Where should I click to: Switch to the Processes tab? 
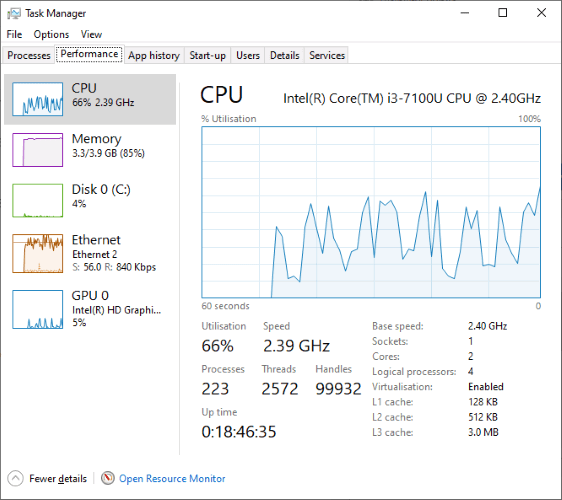click(29, 55)
